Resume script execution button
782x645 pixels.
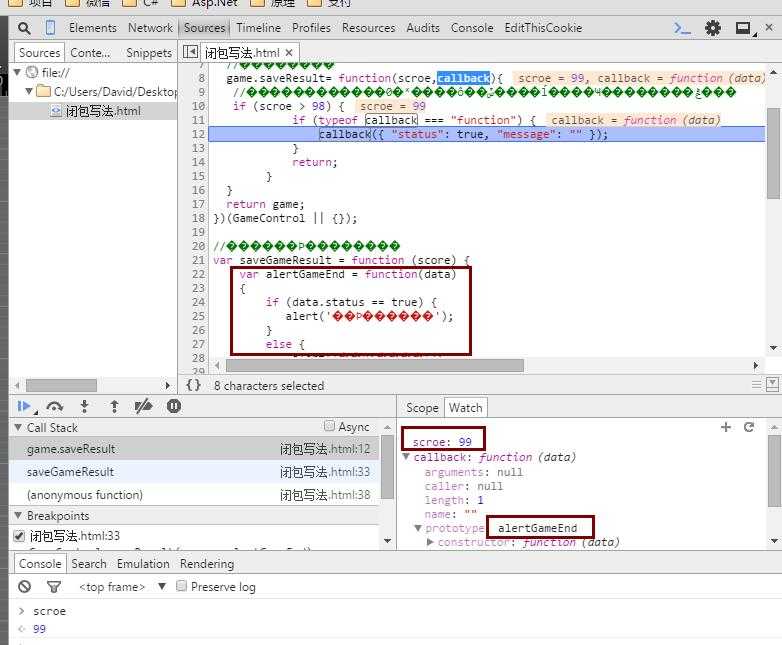point(23,407)
